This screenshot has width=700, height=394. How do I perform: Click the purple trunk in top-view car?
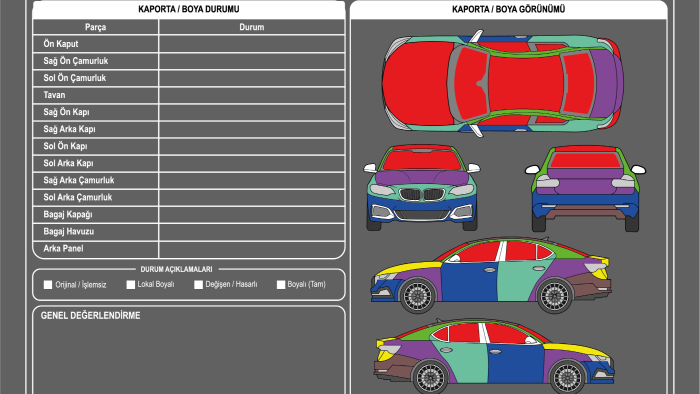[605, 83]
